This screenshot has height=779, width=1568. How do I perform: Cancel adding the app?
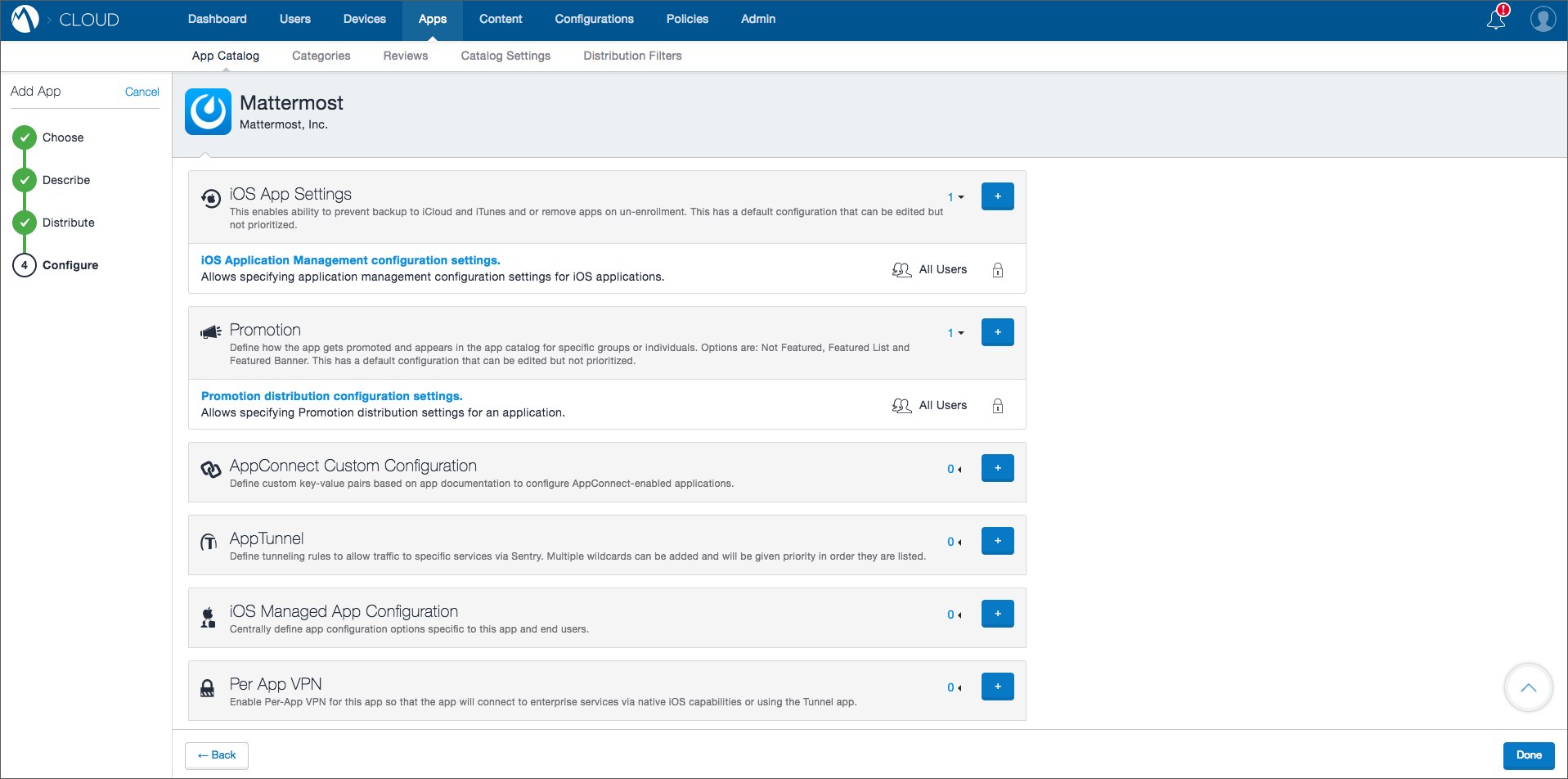142,92
